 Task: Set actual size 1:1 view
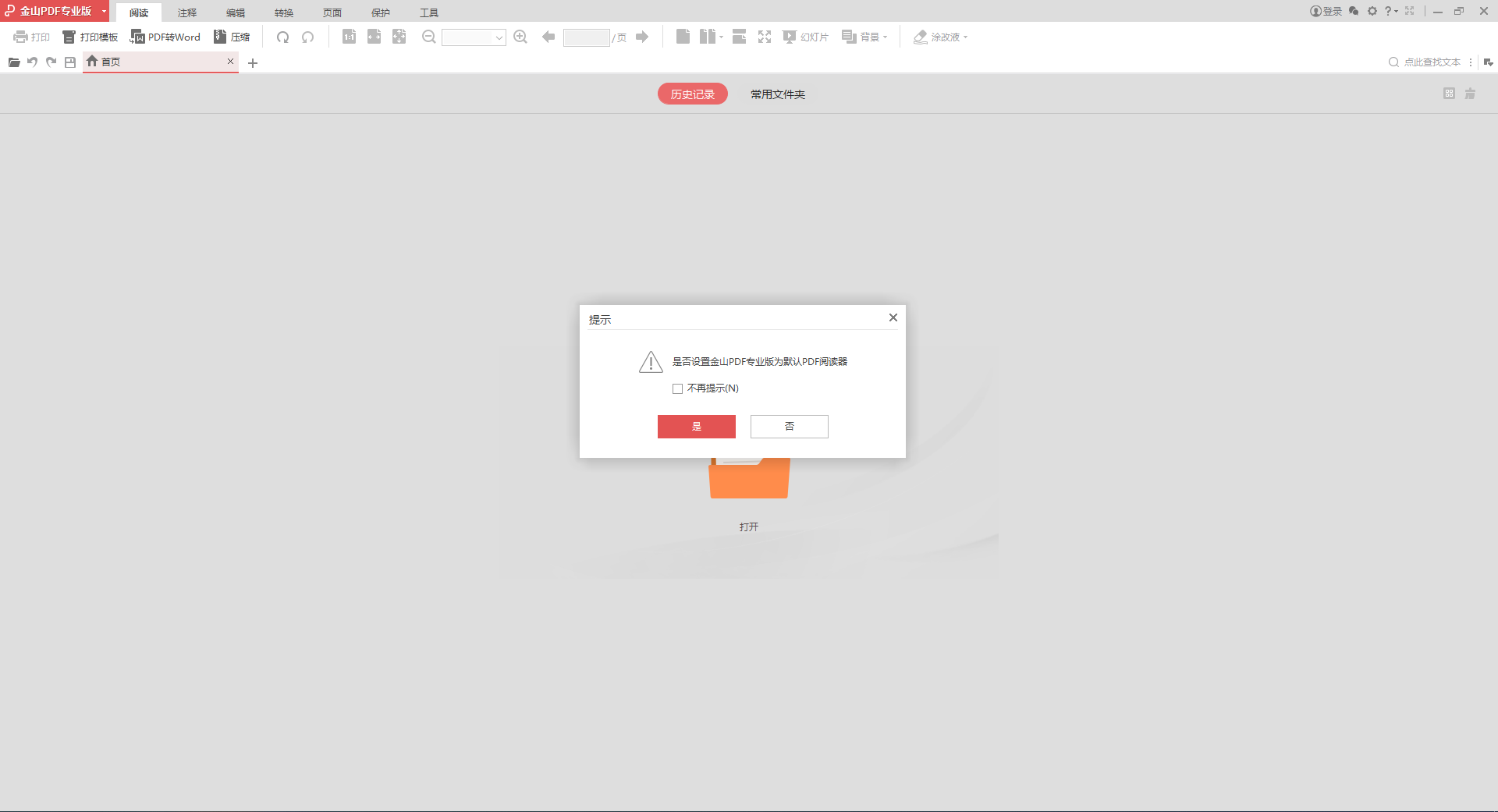(x=350, y=37)
